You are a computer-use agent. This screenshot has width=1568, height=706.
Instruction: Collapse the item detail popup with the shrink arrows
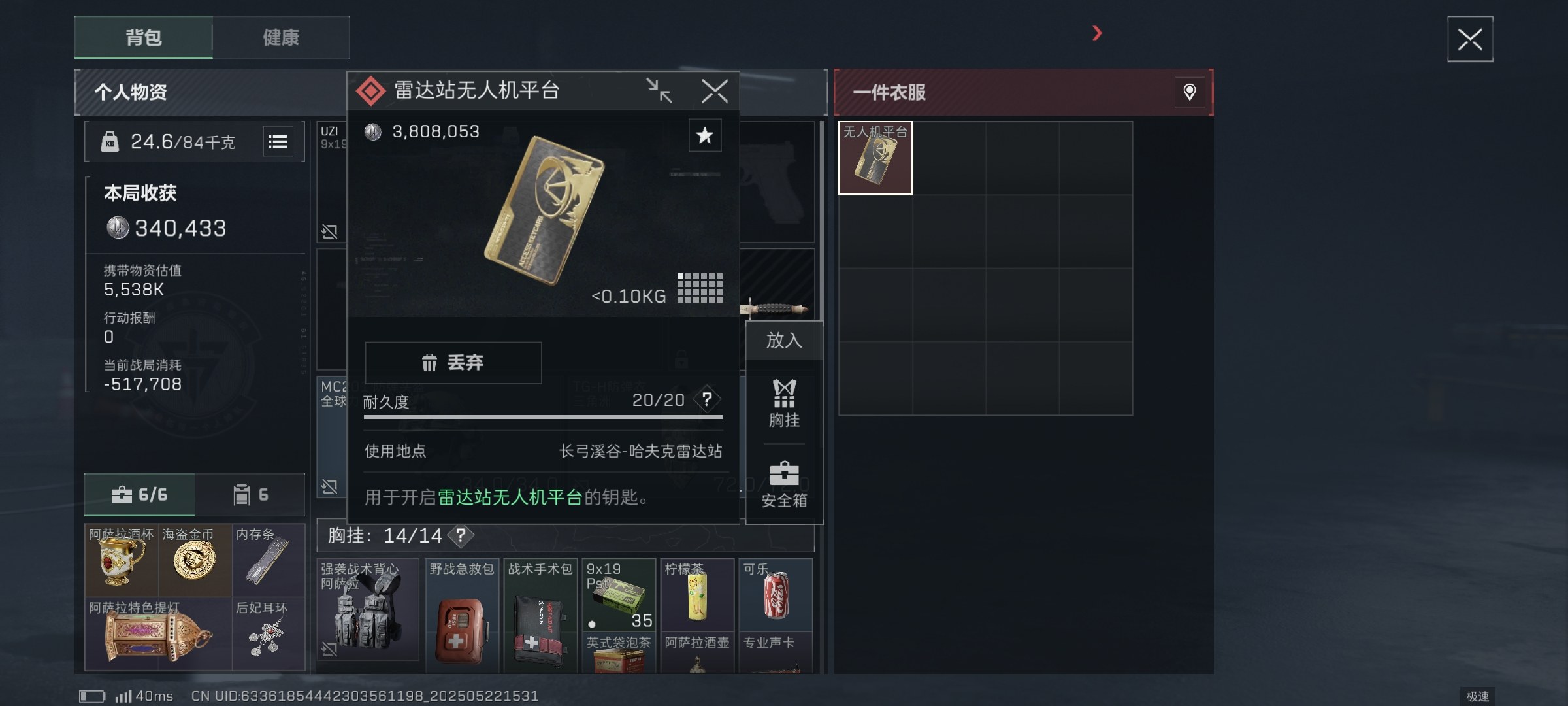coord(659,91)
